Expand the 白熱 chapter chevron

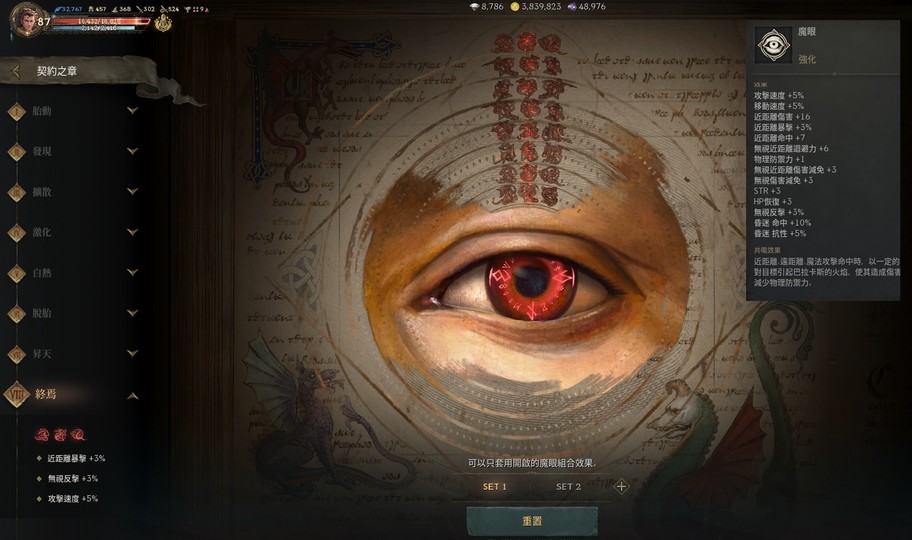coord(133,272)
